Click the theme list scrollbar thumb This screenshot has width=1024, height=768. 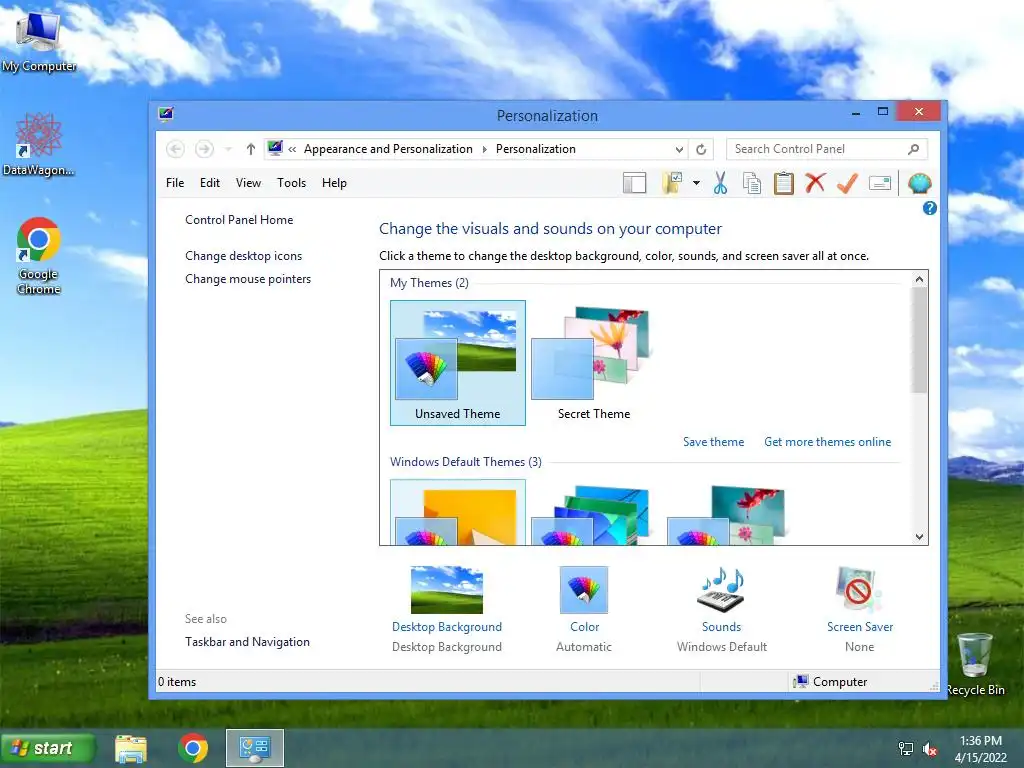click(x=920, y=340)
